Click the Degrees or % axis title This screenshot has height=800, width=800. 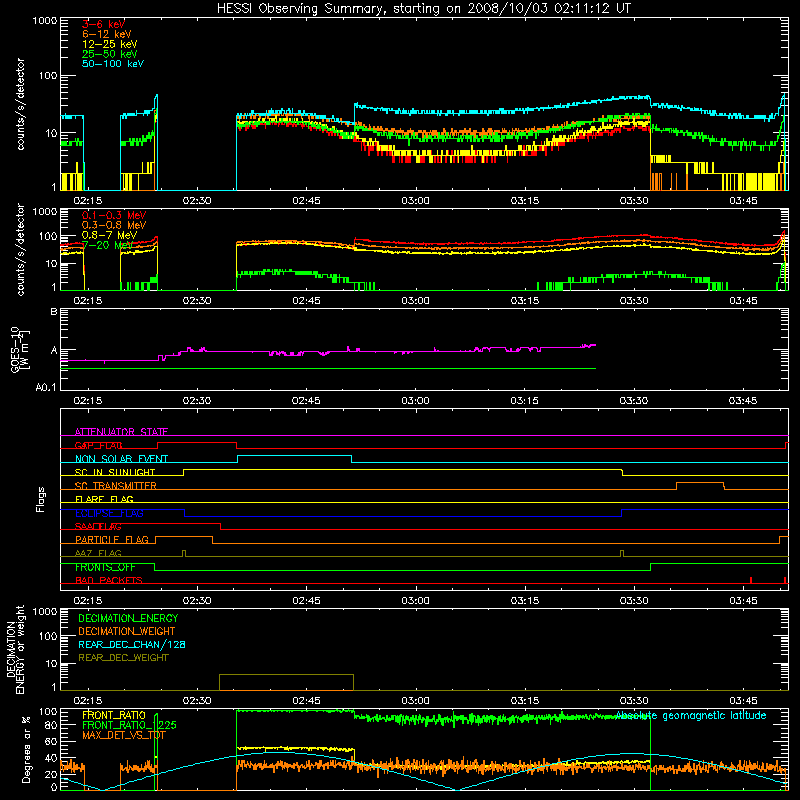point(26,749)
